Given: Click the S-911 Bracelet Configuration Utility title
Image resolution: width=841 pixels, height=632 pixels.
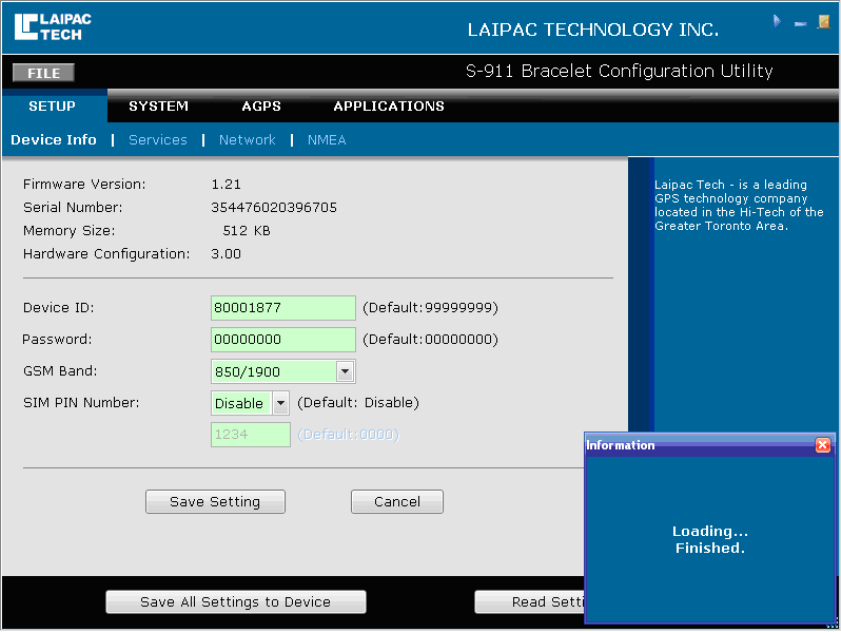Looking at the screenshot, I should click(x=619, y=71).
